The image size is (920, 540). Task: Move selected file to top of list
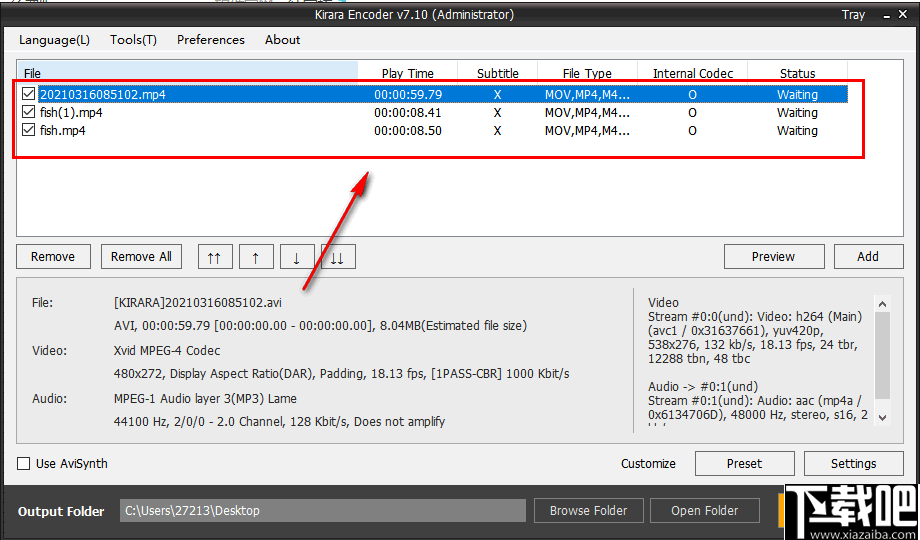coord(215,256)
